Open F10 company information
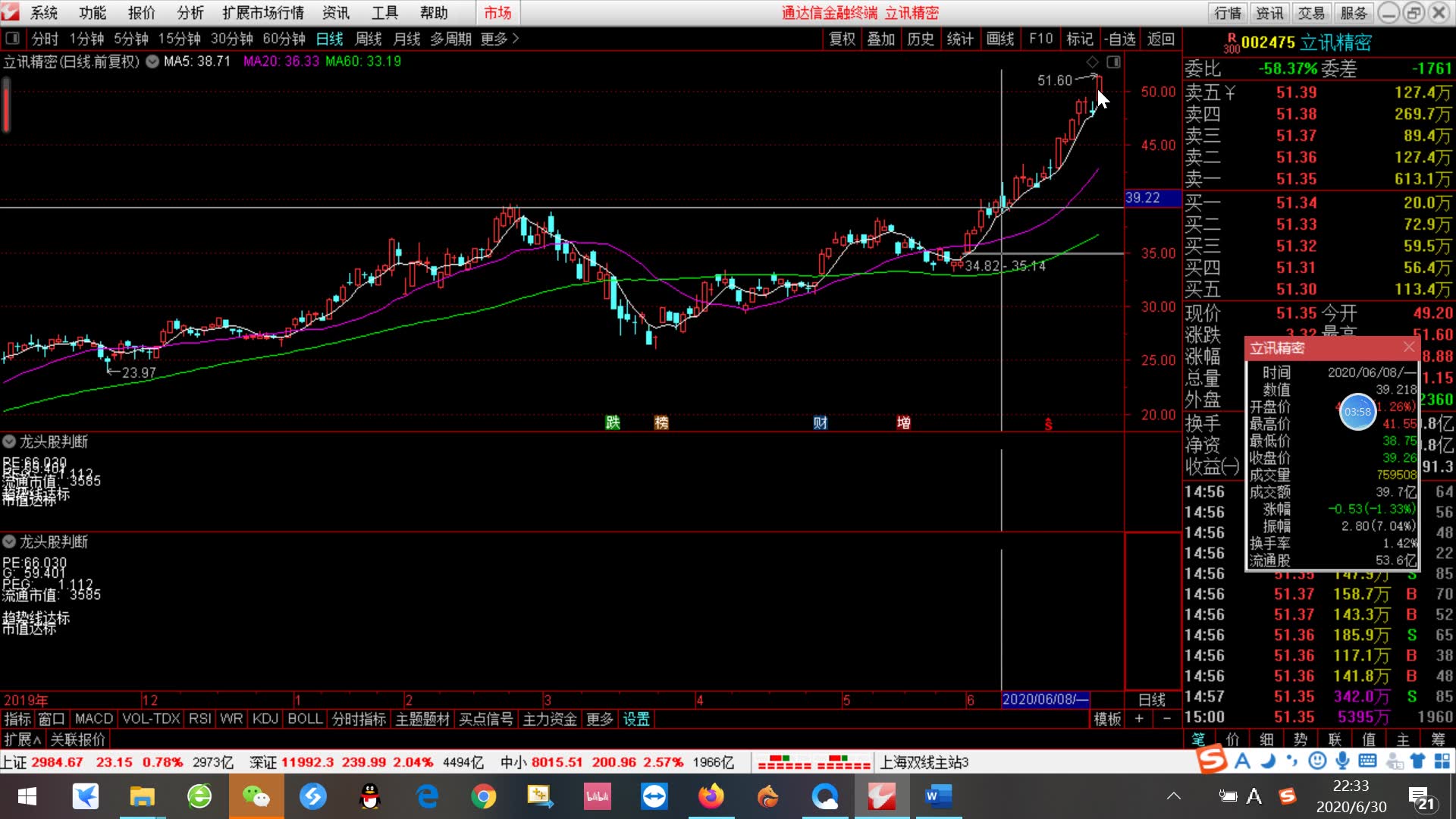The image size is (1456, 819). (1040, 39)
